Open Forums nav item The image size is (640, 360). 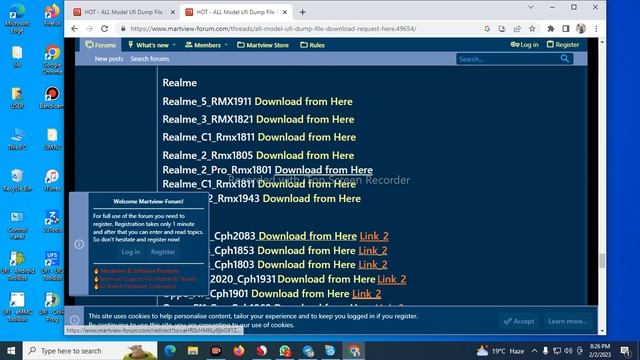101,45
